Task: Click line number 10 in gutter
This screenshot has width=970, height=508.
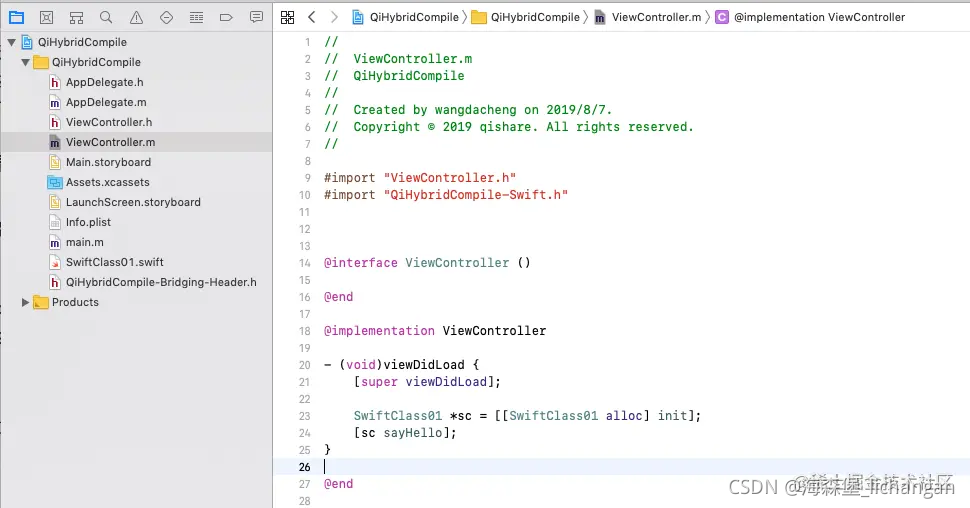Action: (304, 195)
